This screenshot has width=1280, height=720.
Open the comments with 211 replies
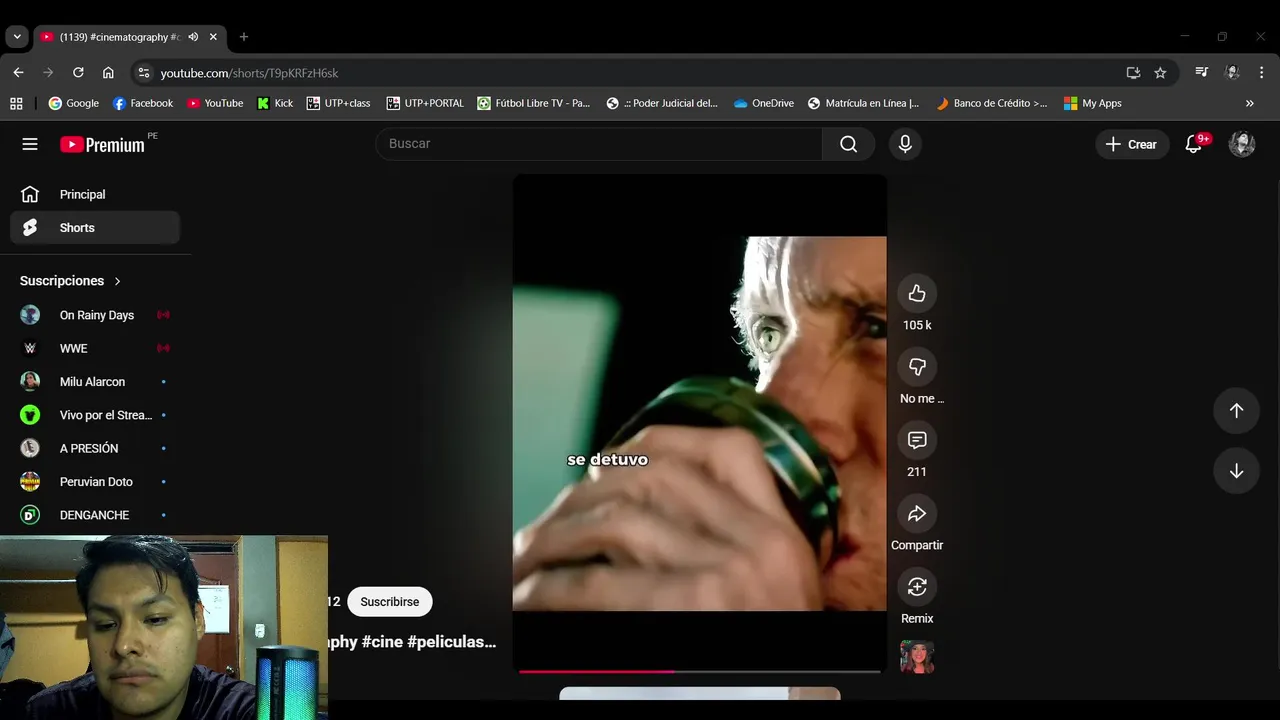(917, 440)
